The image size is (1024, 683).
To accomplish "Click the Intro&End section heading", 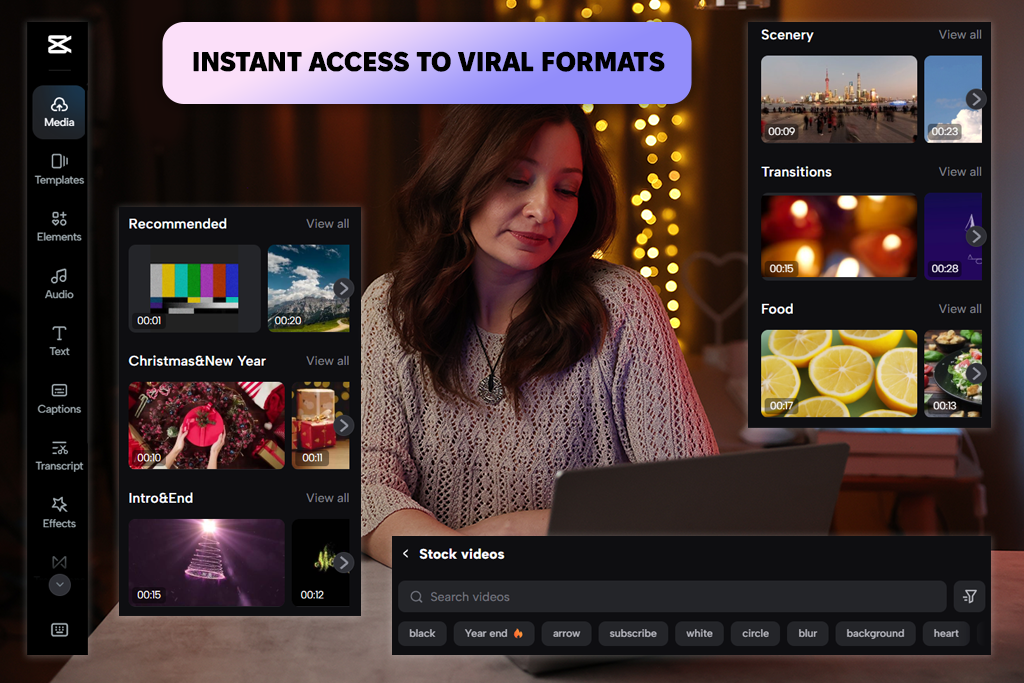I will tap(161, 498).
